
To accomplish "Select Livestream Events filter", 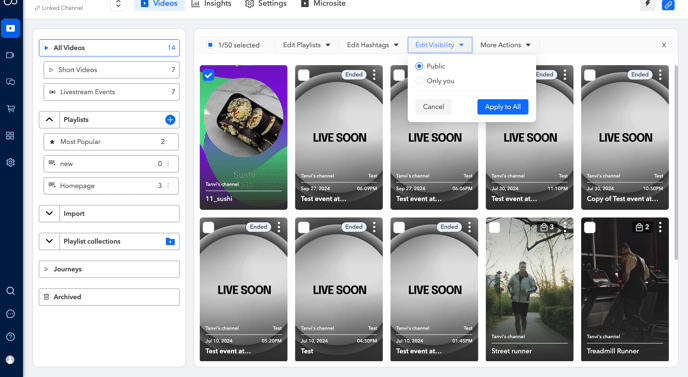I will (111, 92).
